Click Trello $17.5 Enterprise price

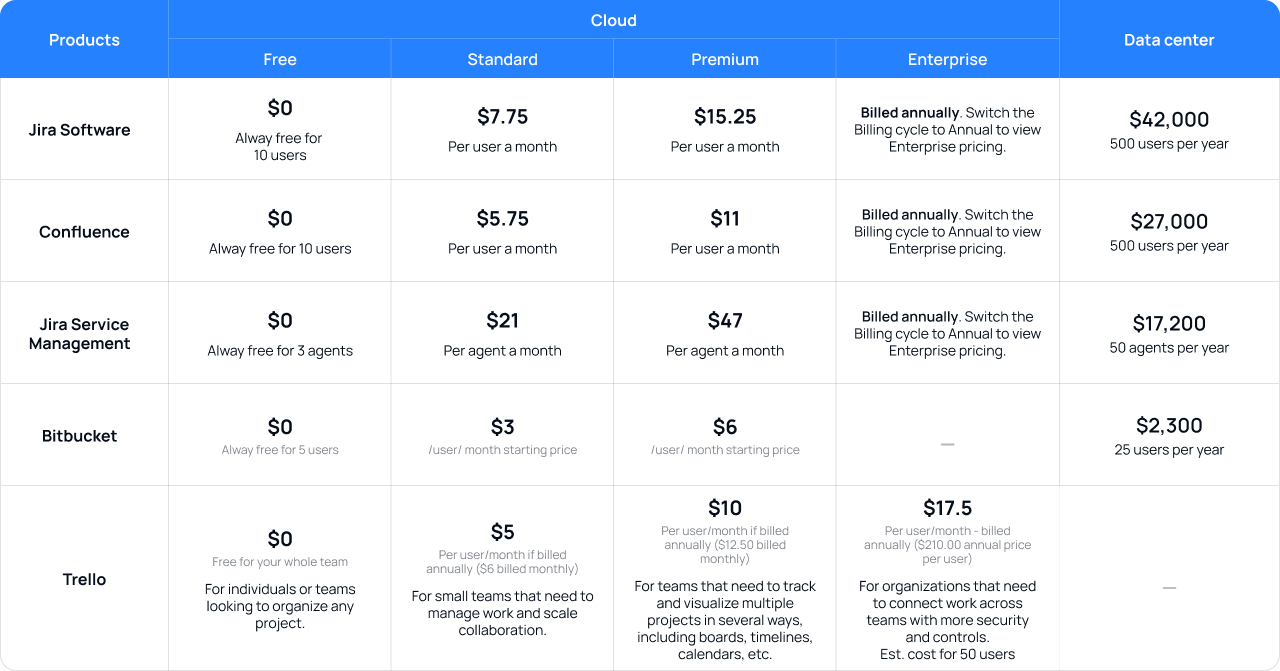pyautogui.click(x=947, y=508)
